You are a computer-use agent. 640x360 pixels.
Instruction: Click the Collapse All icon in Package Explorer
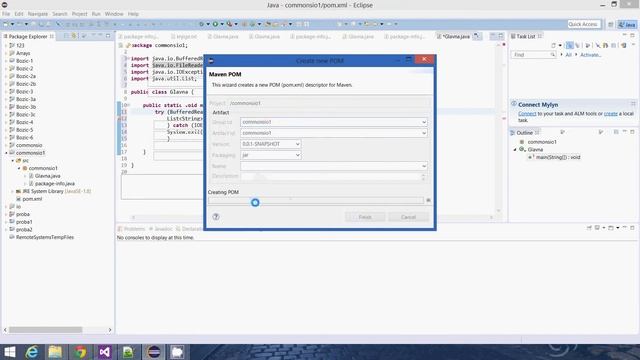(x=67, y=36)
